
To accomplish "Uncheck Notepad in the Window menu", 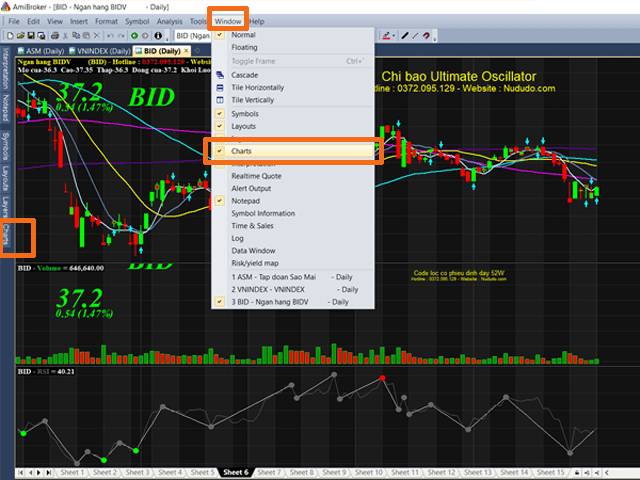I will 245,201.
